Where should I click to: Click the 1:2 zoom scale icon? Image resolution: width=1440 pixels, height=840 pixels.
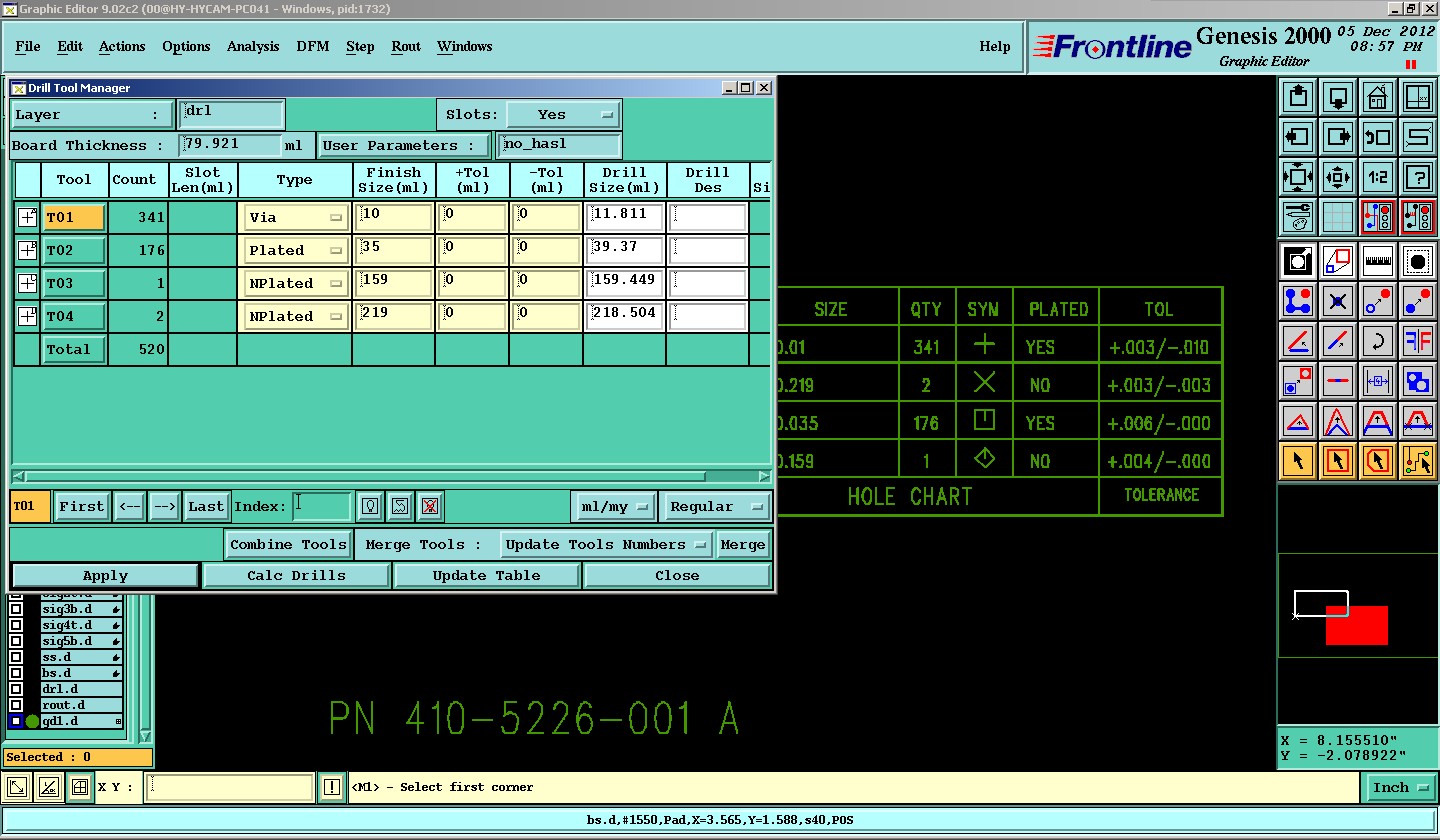point(1377,177)
